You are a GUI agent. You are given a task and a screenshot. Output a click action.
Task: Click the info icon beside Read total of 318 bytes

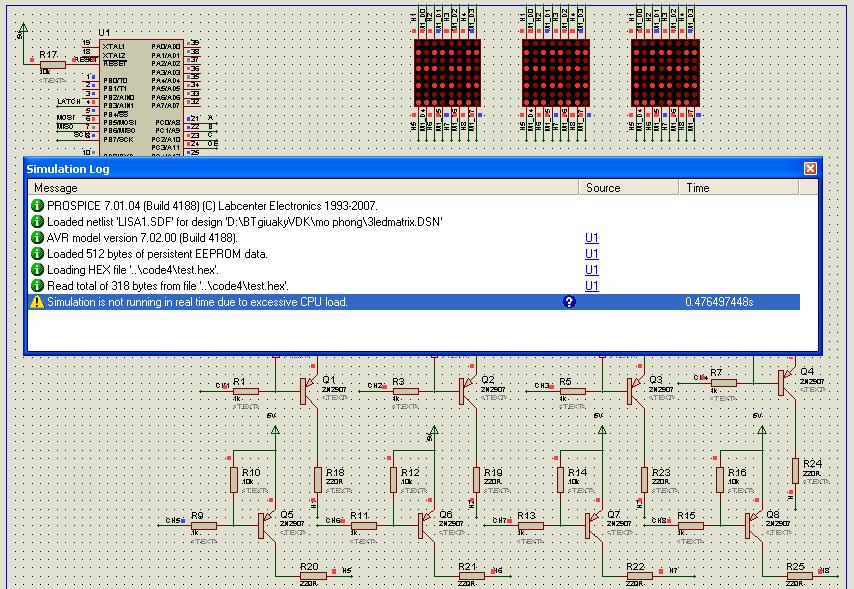(x=37, y=286)
